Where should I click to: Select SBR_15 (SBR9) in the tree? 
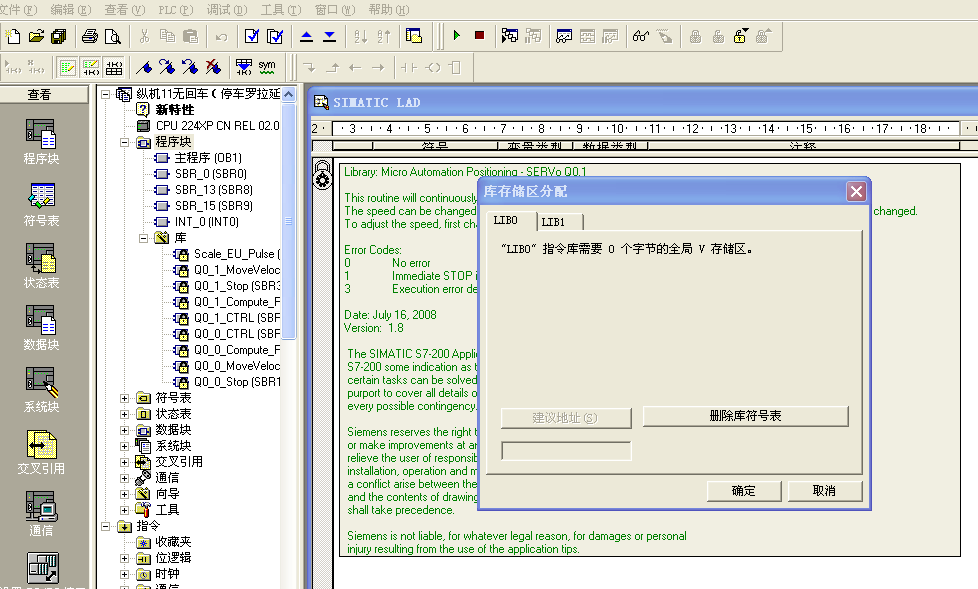pos(213,206)
